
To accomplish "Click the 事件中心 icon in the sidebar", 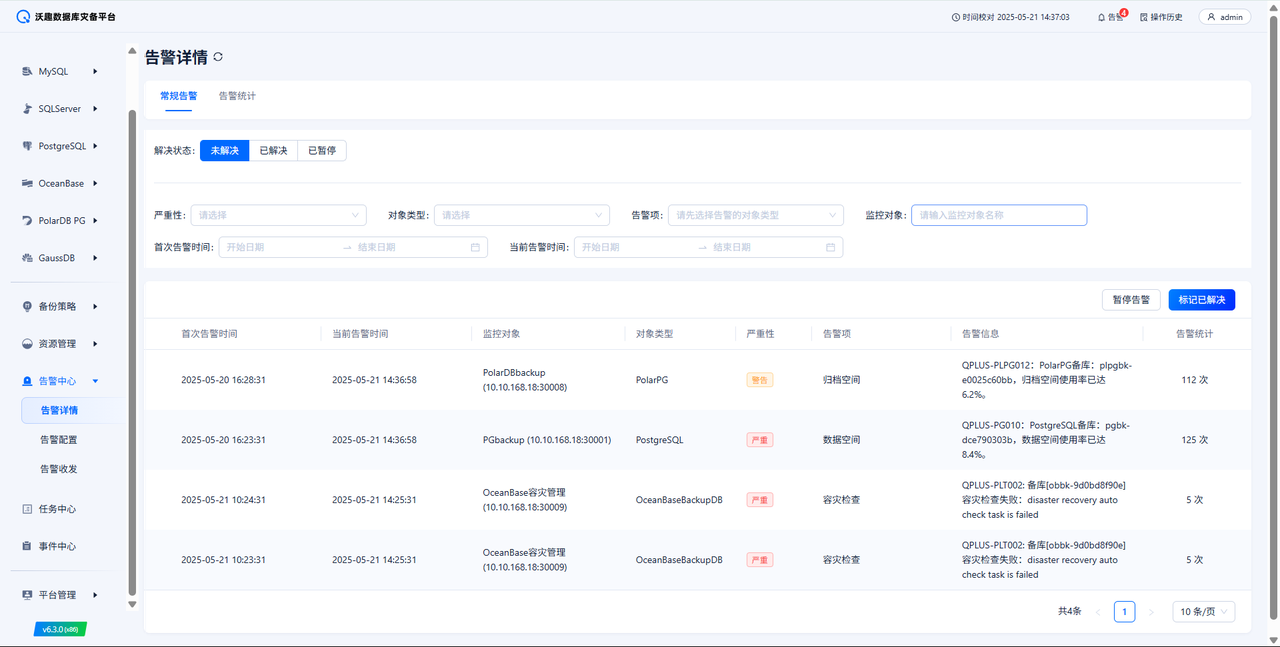I will [27, 546].
